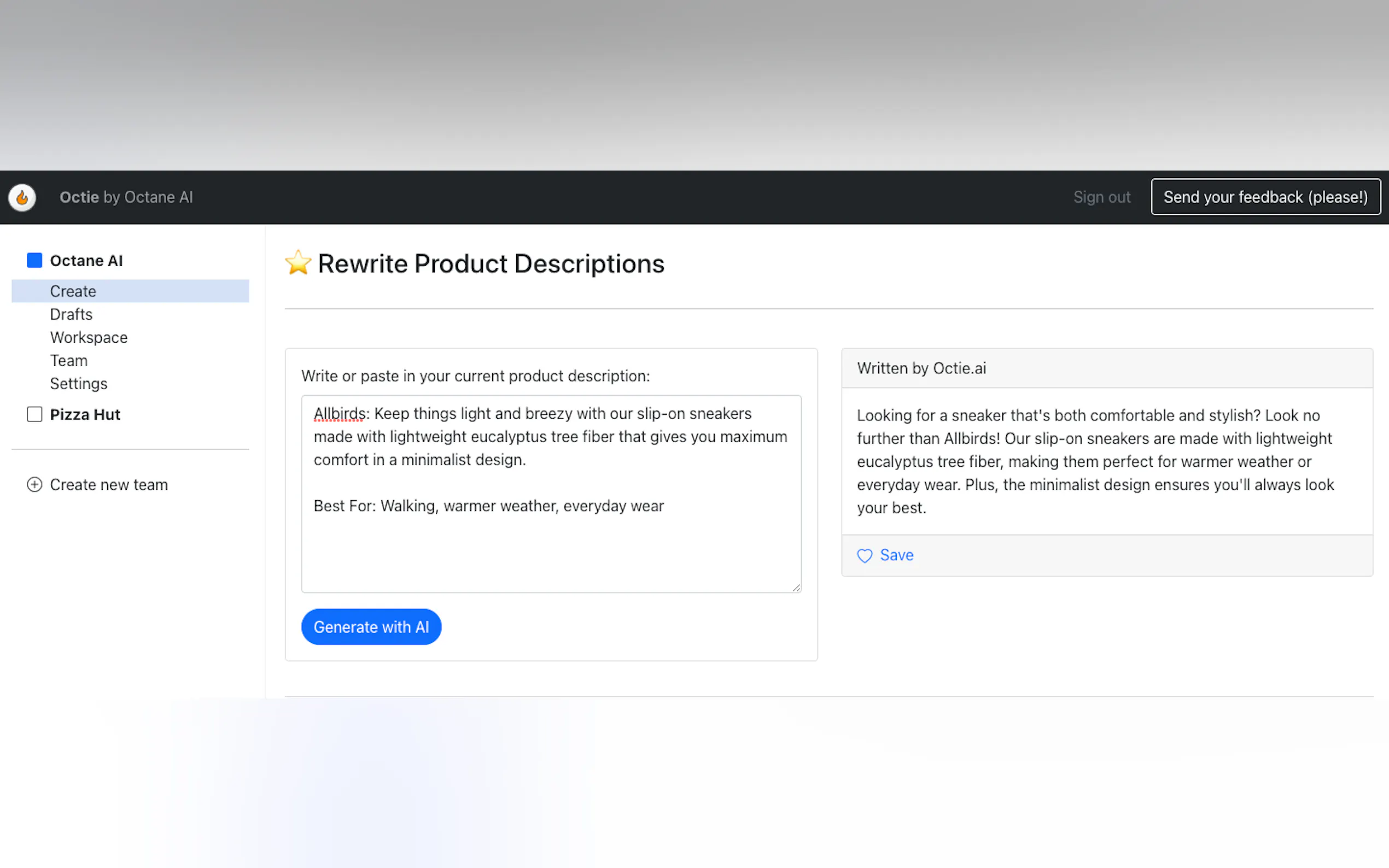1389x868 pixels.
Task: Click the textarea resize handle corner
Action: pos(796,587)
